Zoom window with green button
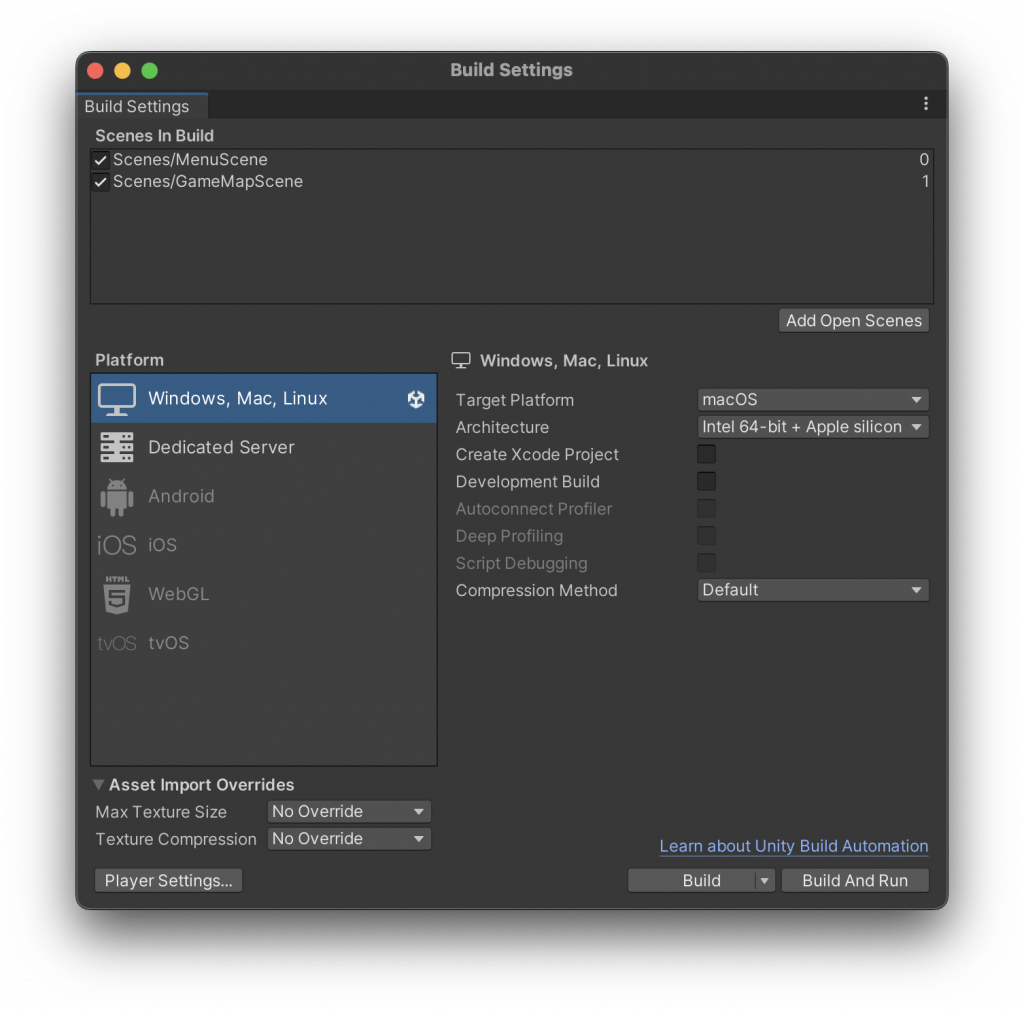 point(150,71)
